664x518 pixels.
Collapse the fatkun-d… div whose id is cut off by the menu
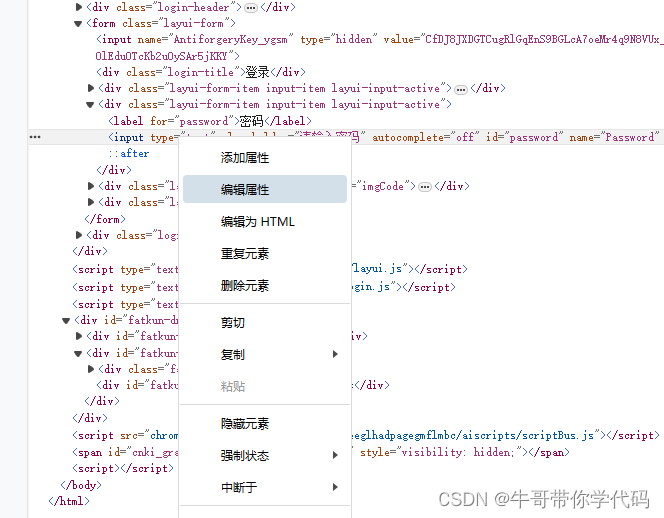(x=66, y=321)
